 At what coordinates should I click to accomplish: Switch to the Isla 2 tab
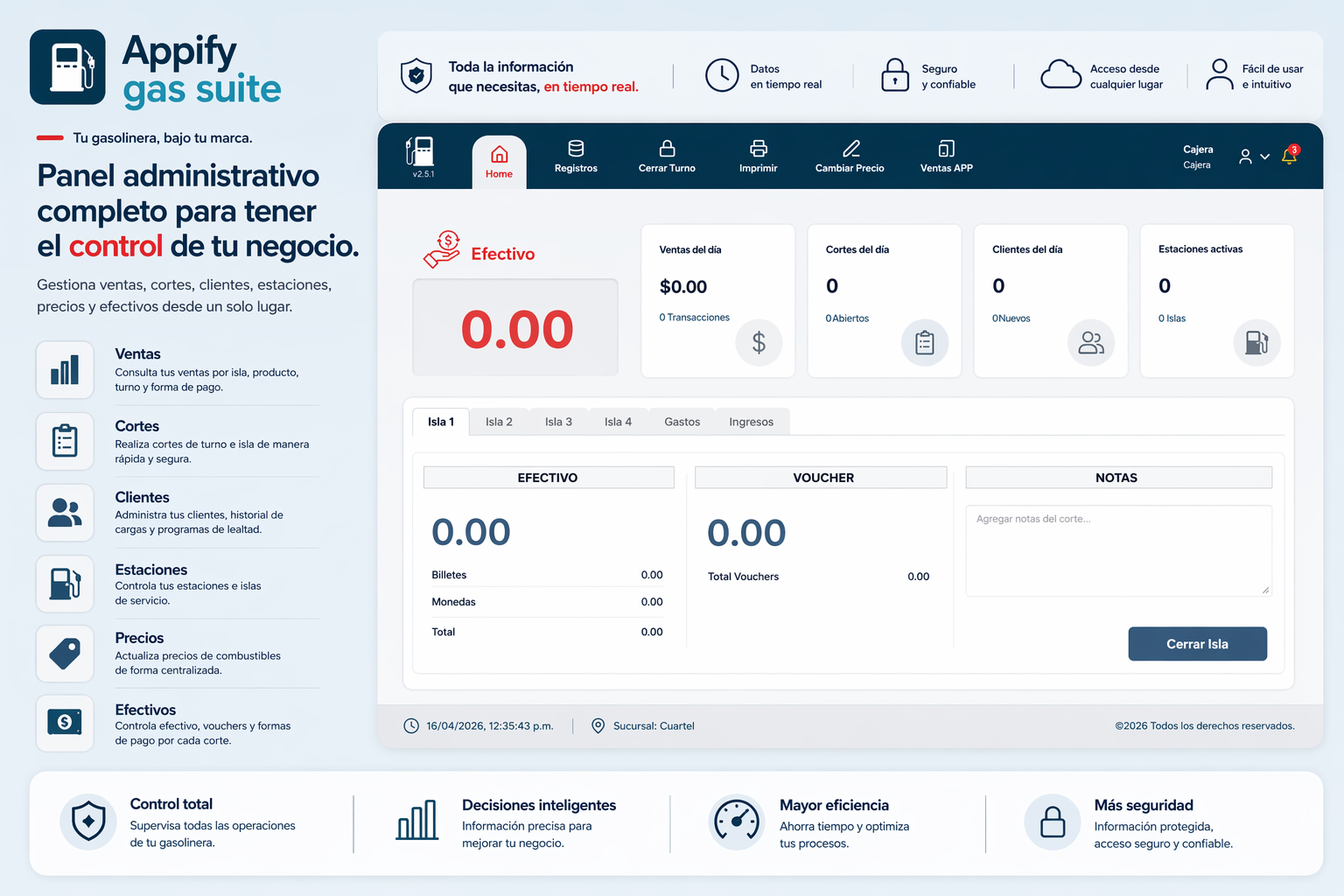(499, 422)
